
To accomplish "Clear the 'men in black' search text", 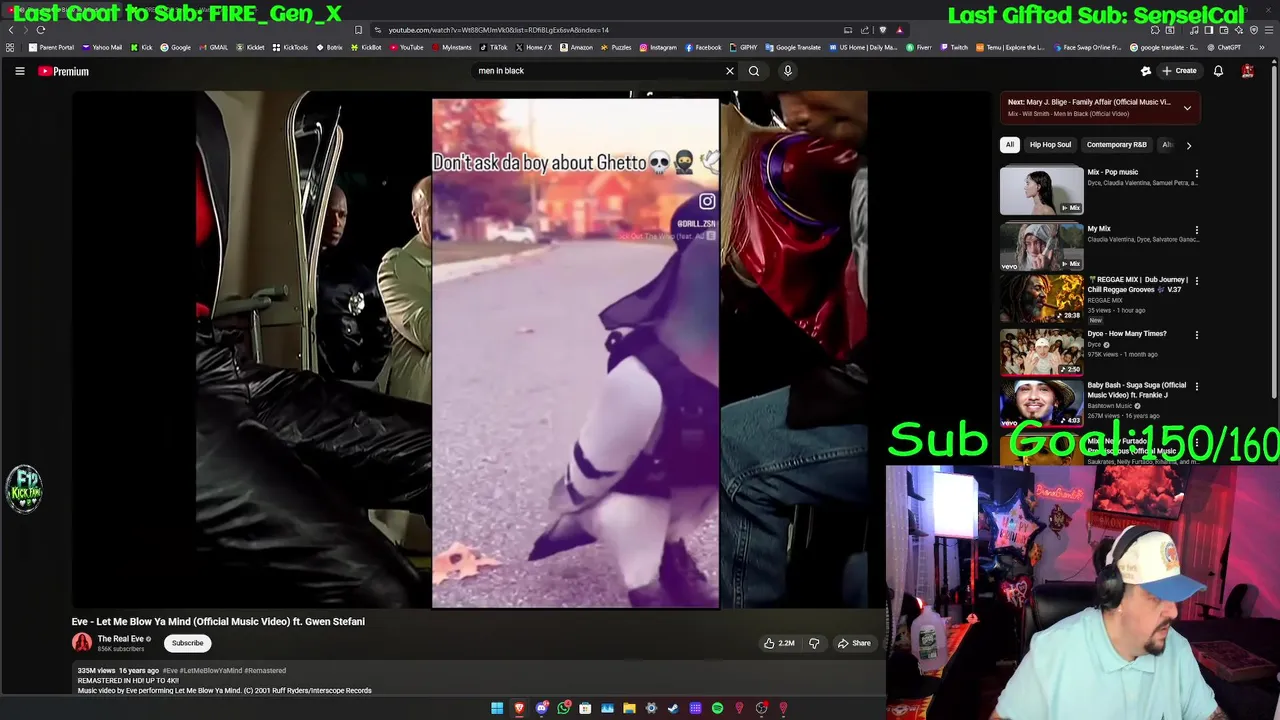I will (729, 71).
